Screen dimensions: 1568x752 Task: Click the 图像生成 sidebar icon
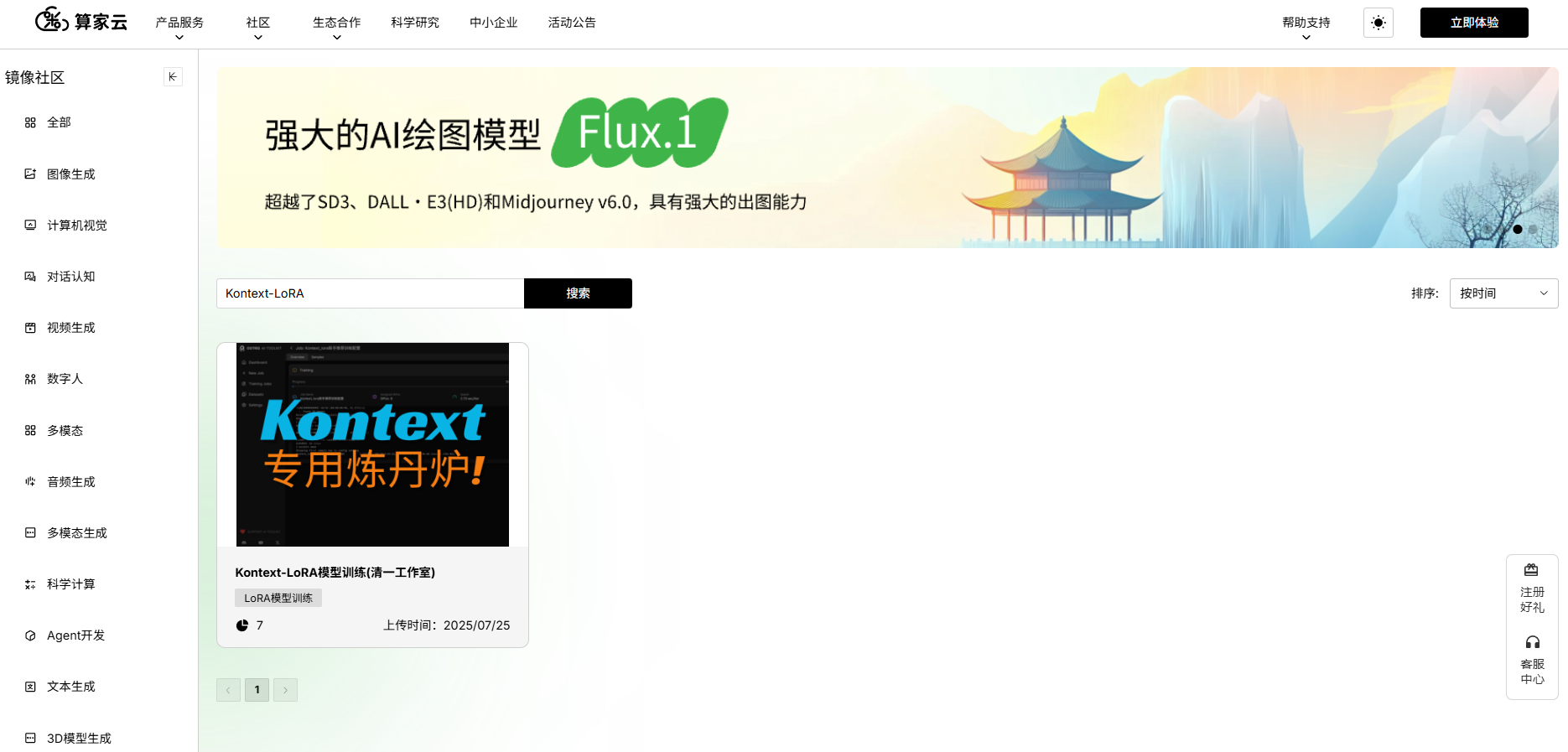(30, 174)
